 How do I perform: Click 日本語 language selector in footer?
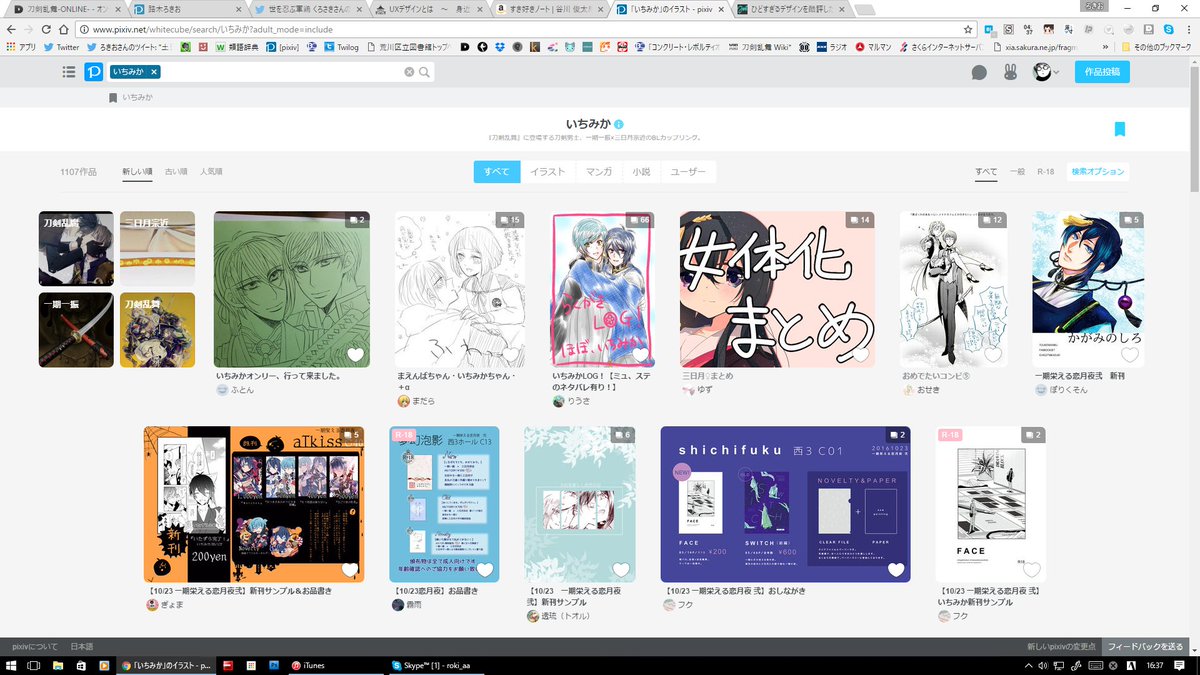click(81, 647)
